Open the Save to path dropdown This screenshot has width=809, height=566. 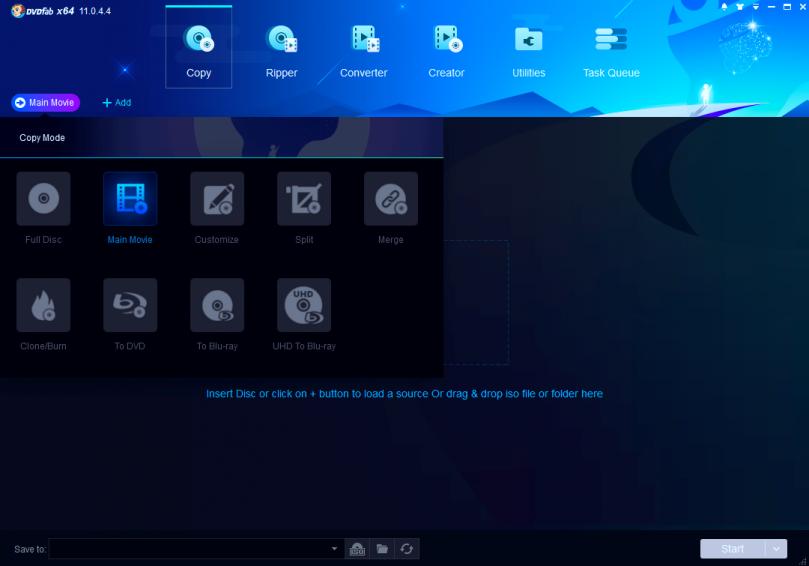coord(334,548)
